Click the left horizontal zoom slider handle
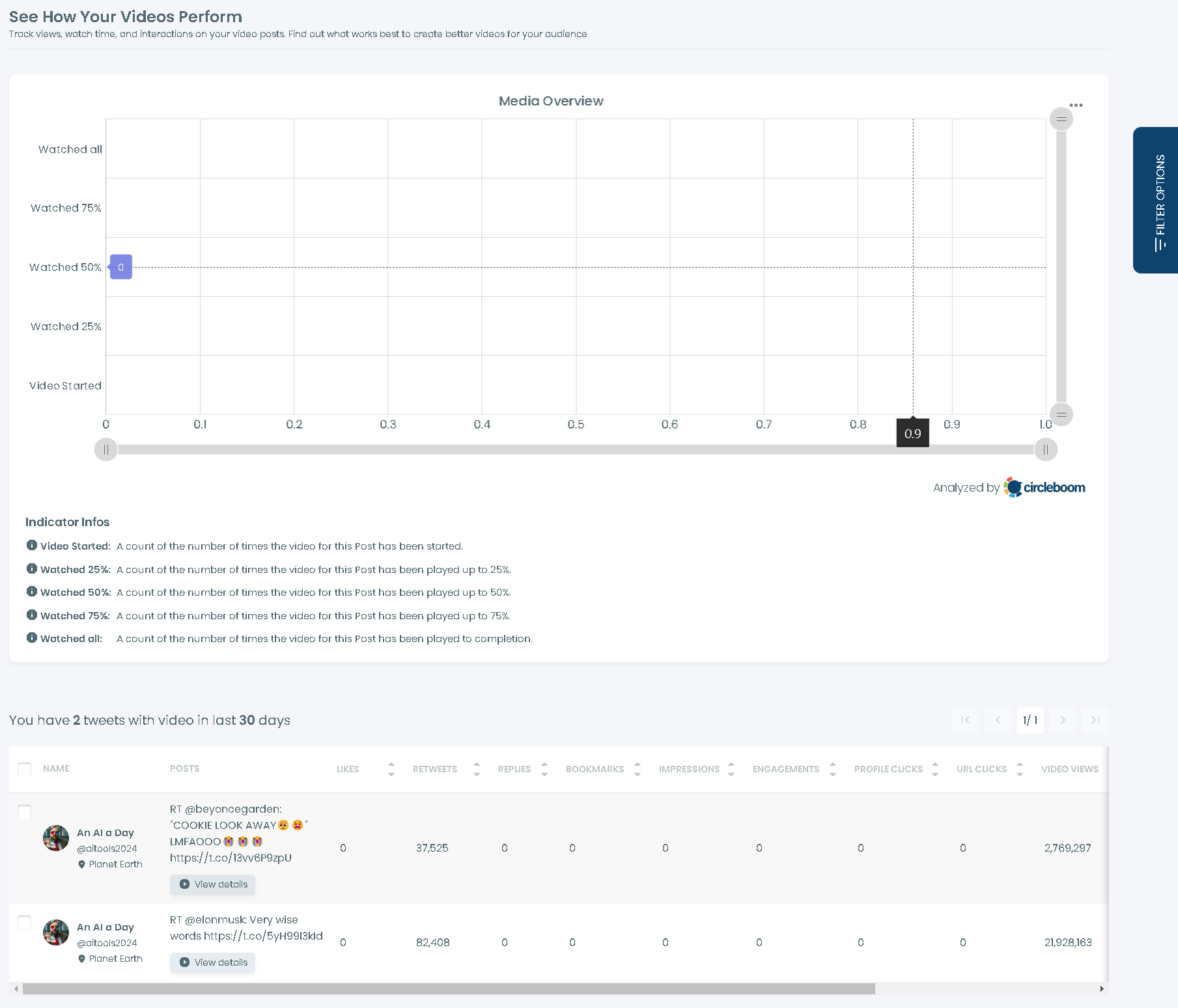Viewport: 1178px width, 1008px height. point(106,450)
